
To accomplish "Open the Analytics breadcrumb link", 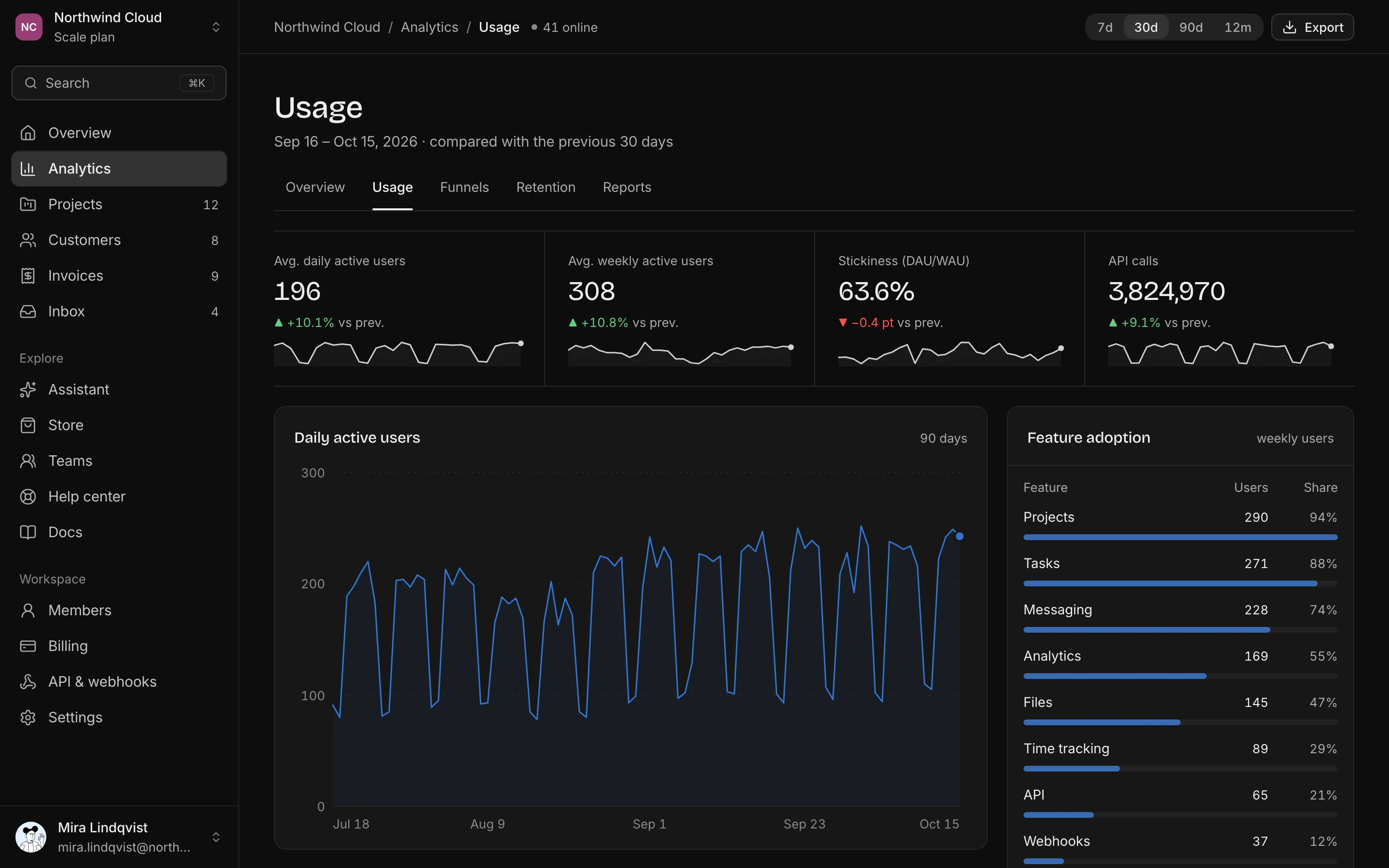I will [429, 27].
